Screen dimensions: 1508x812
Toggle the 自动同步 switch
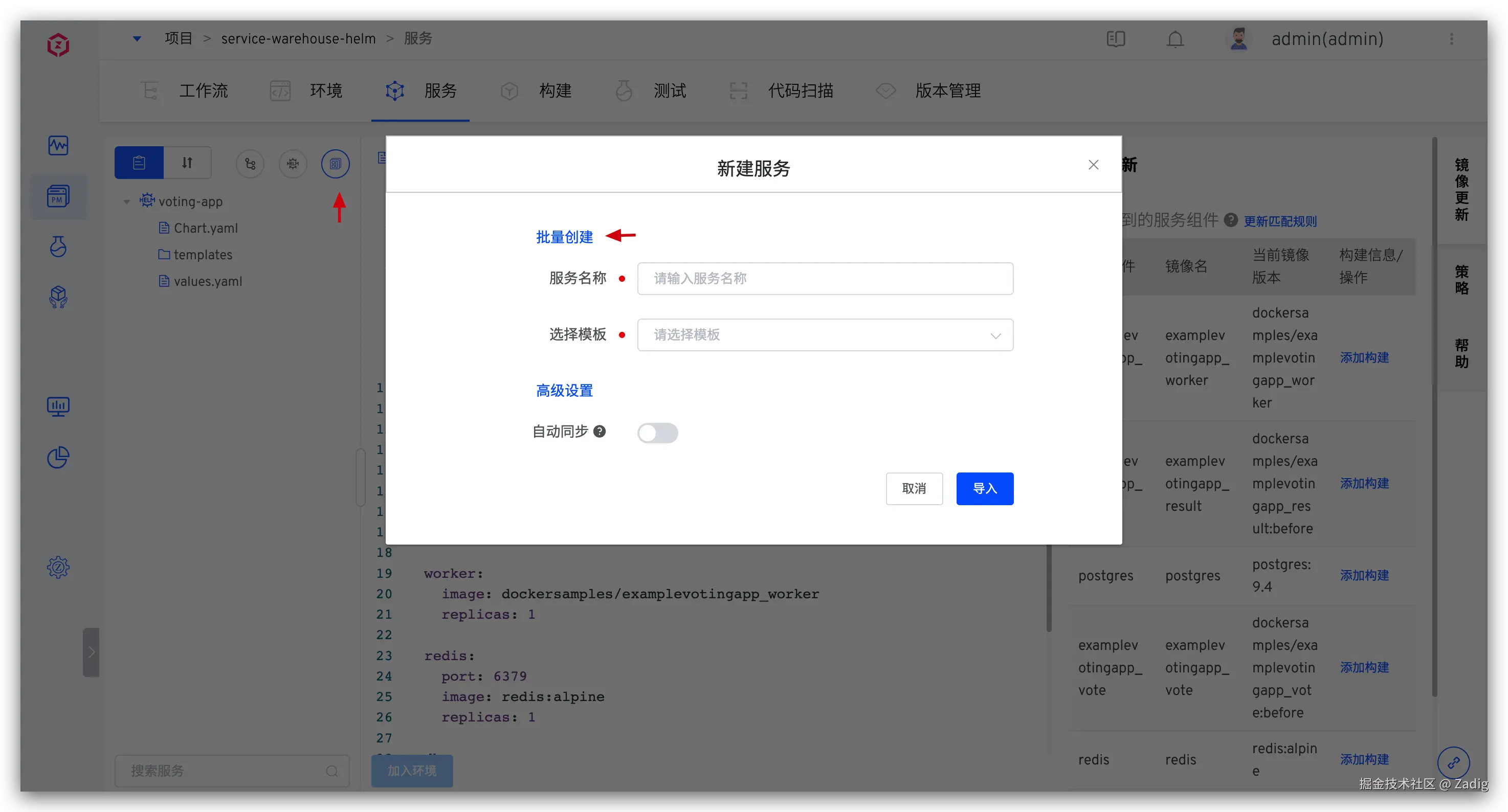(657, 433)
